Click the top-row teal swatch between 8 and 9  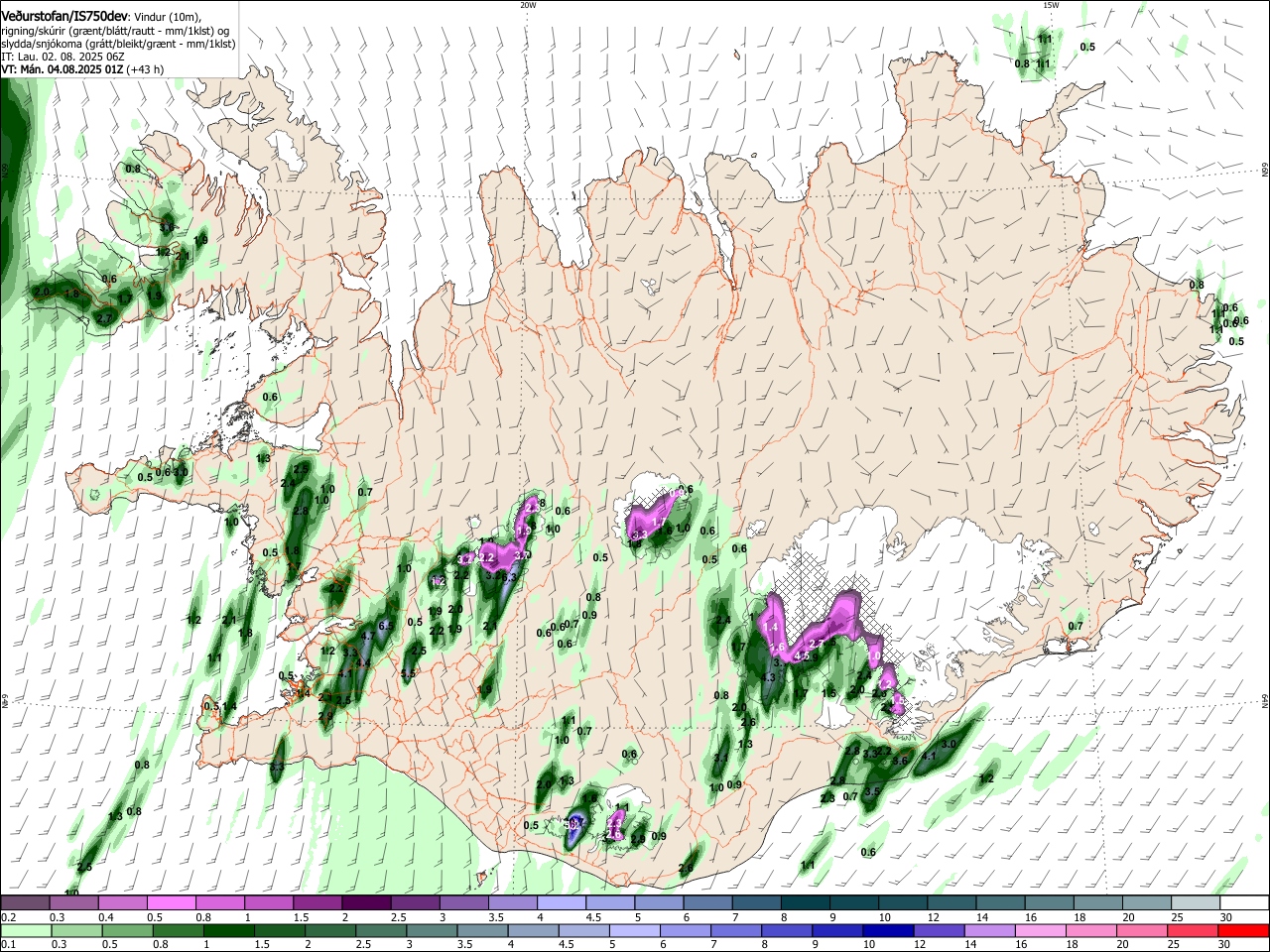coord(806,903)
